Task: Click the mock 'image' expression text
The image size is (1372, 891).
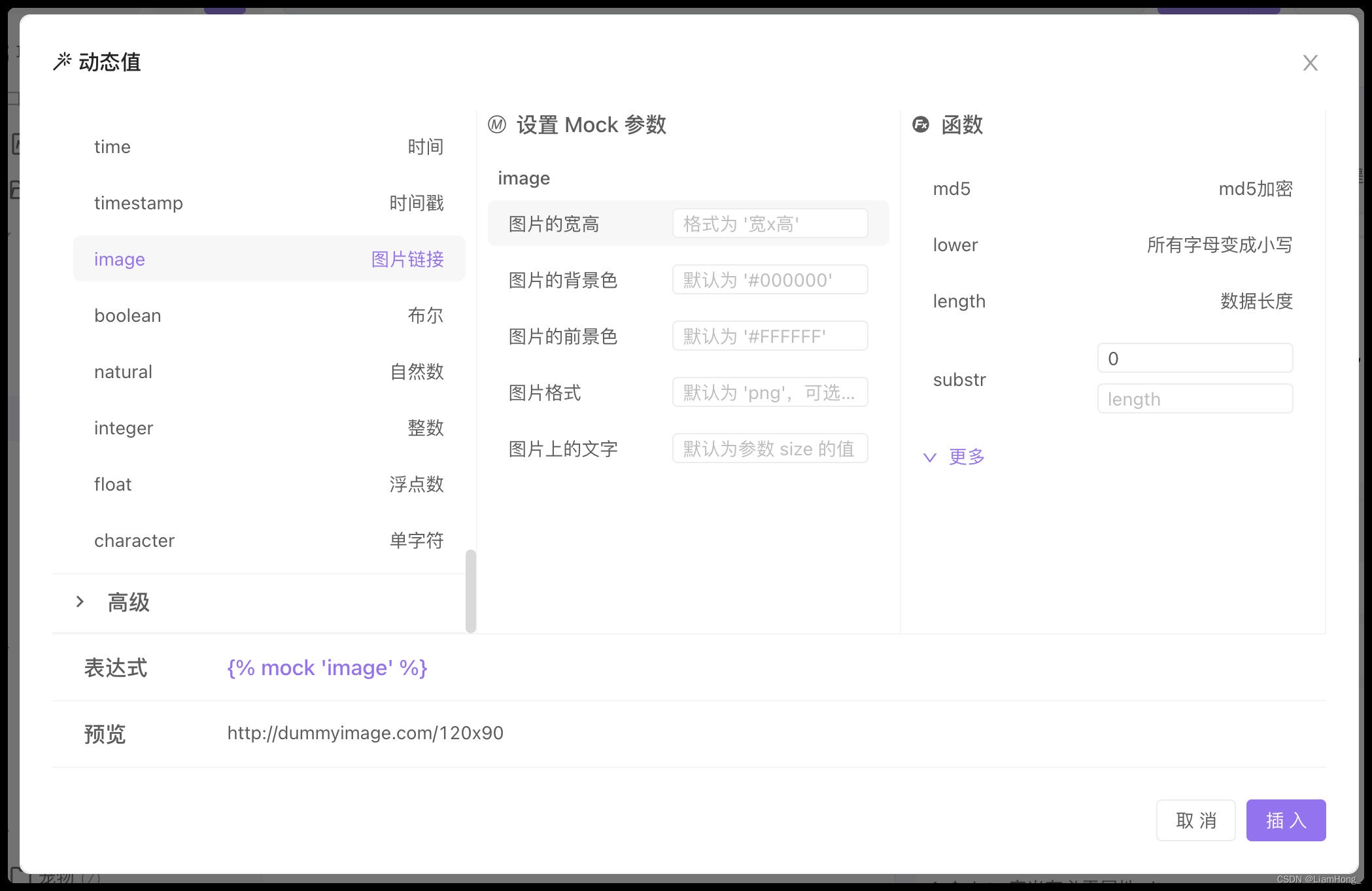Action: click(x=327, y=668)
